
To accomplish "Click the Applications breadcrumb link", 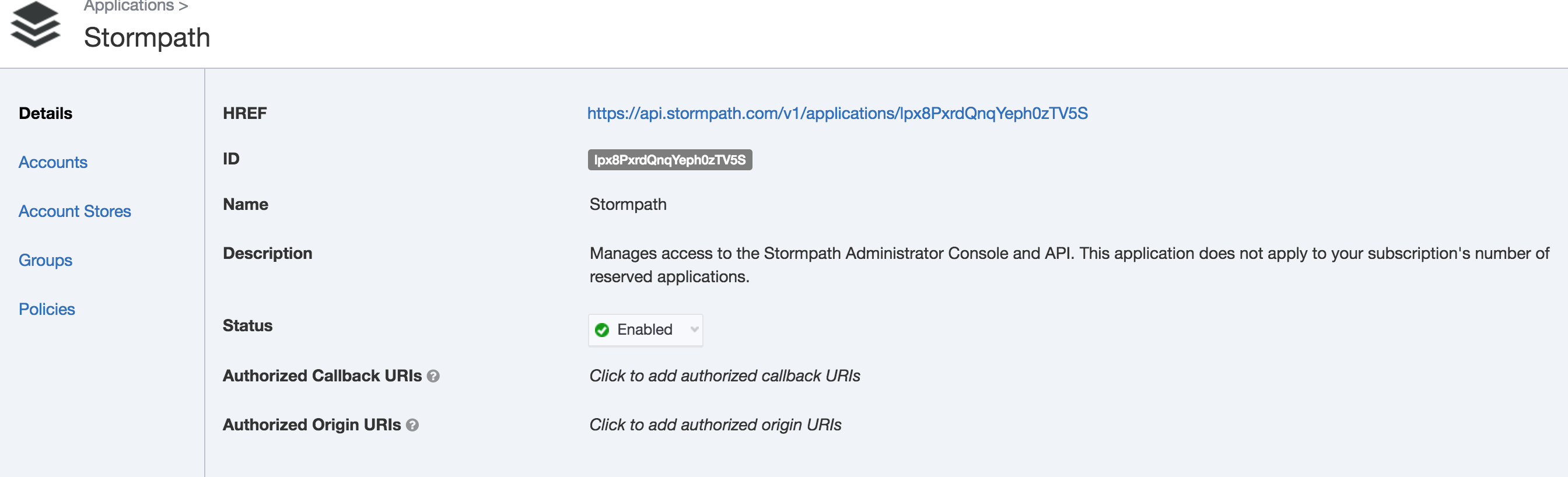I will point(129,6).
